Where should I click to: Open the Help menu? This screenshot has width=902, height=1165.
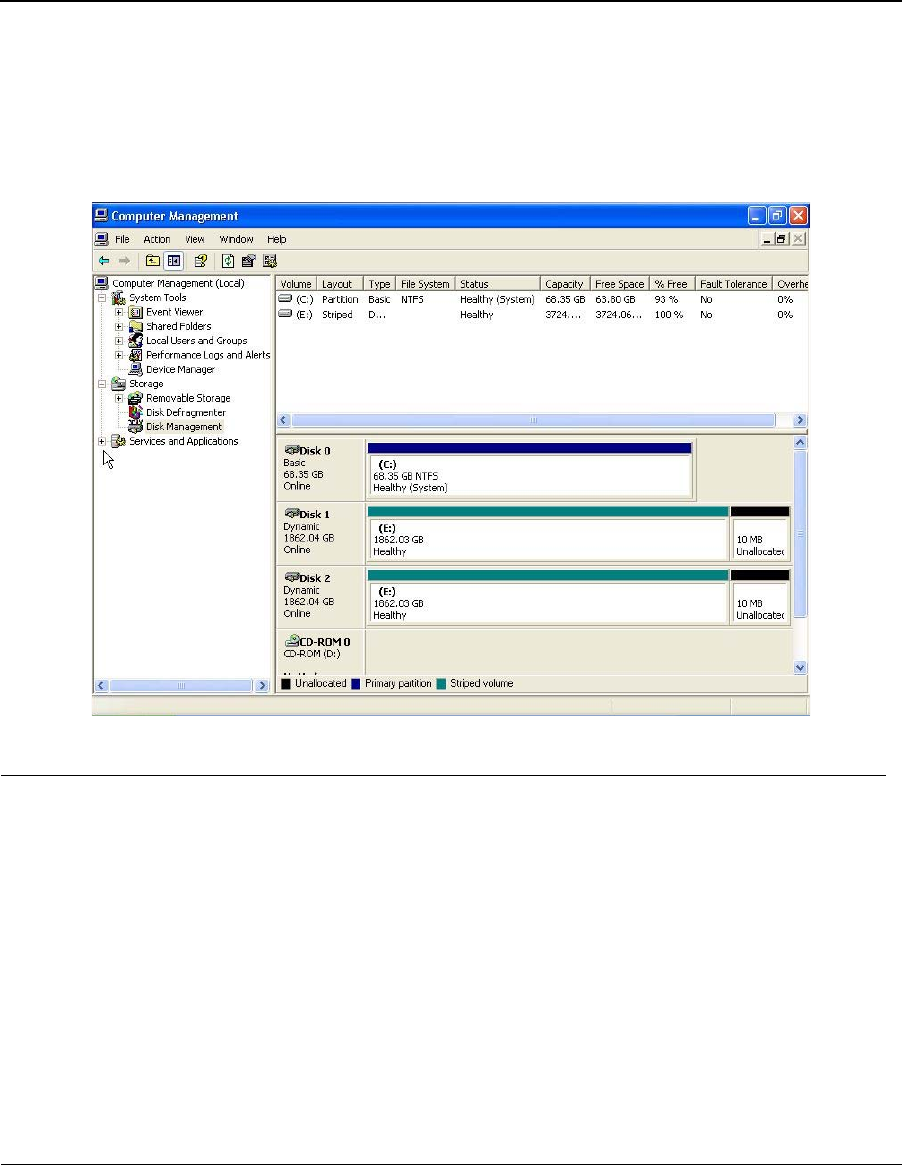[x=276, y=239]
